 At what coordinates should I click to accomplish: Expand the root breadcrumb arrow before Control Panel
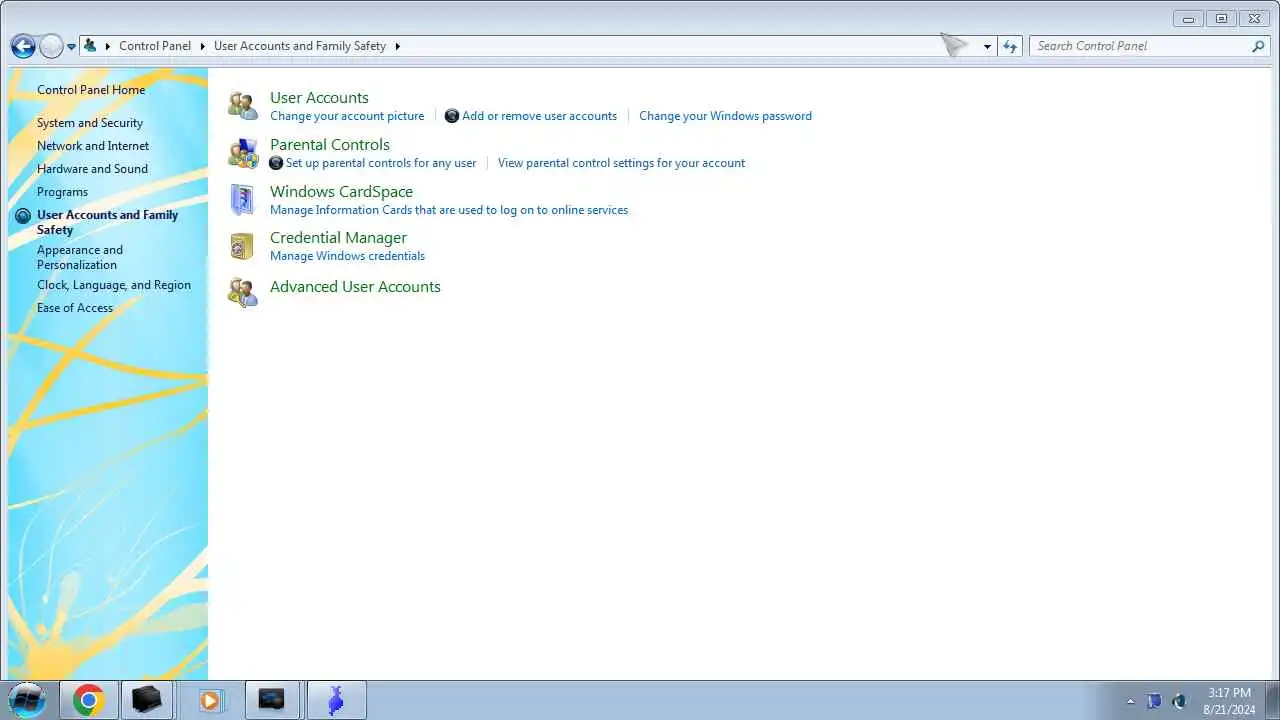click(108, 46)
